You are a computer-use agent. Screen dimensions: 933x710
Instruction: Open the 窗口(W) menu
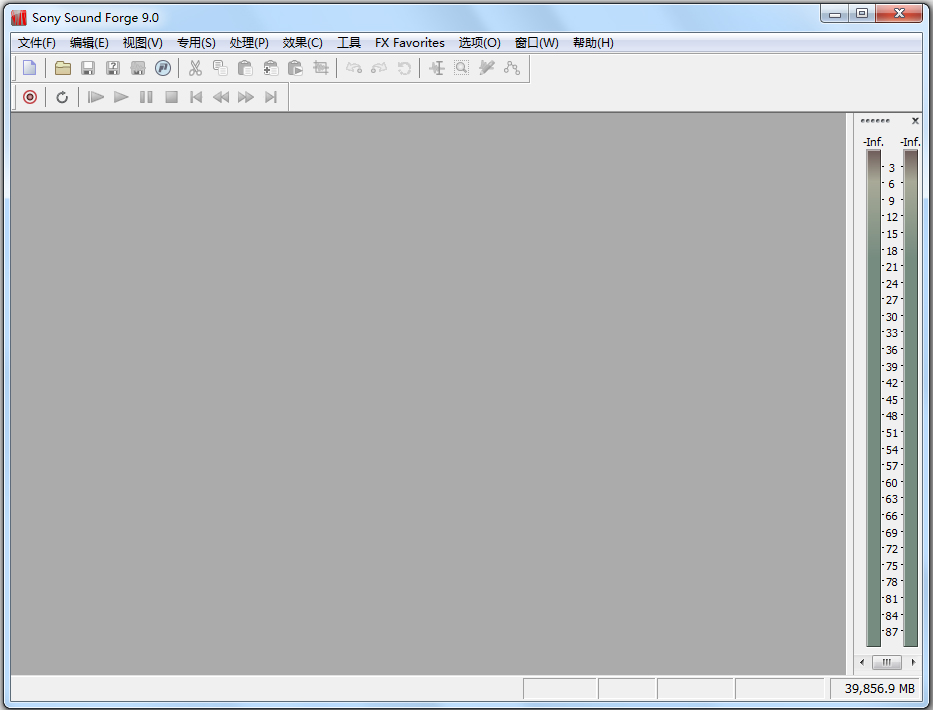537,43
